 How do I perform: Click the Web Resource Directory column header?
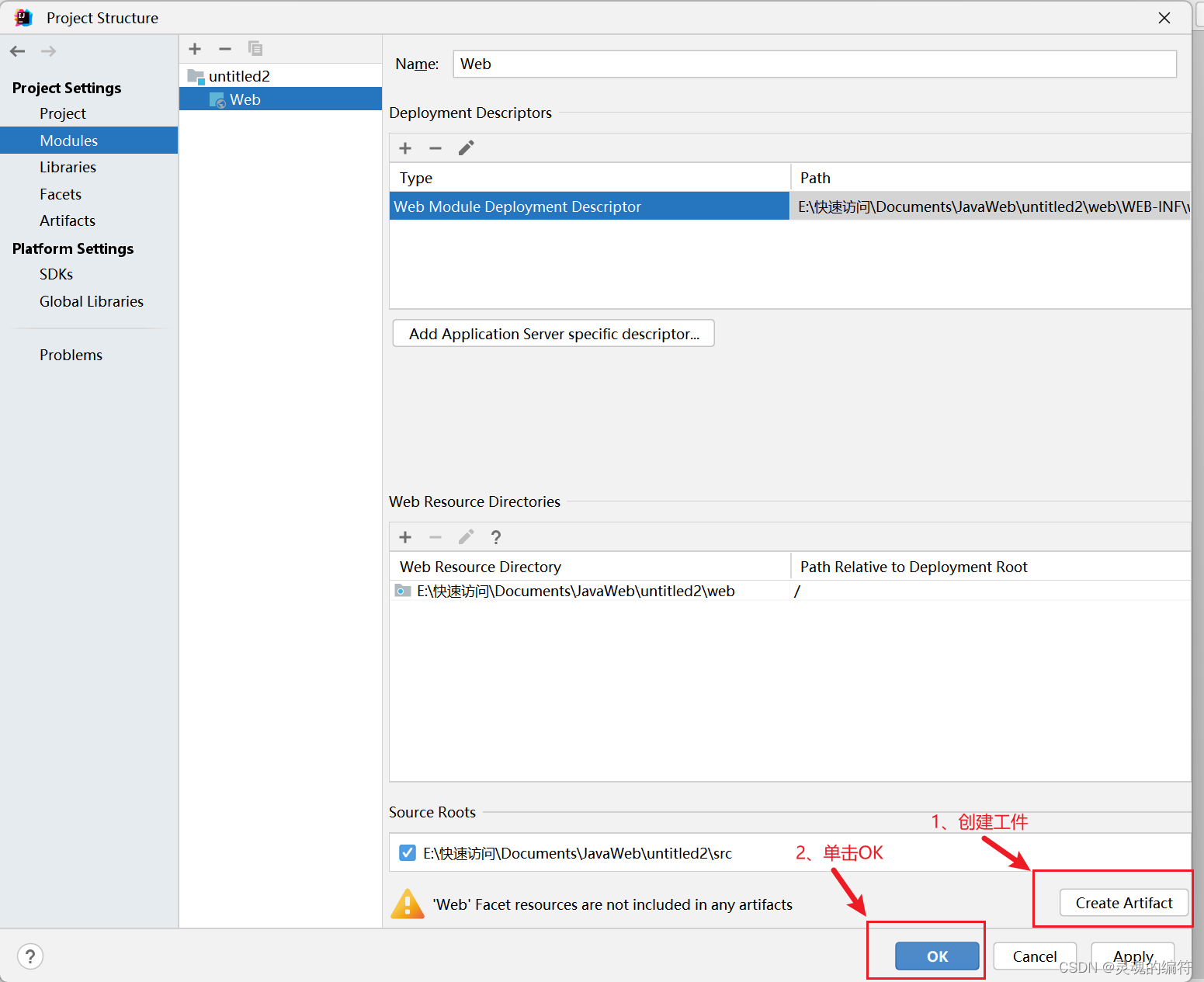[589, 567]
